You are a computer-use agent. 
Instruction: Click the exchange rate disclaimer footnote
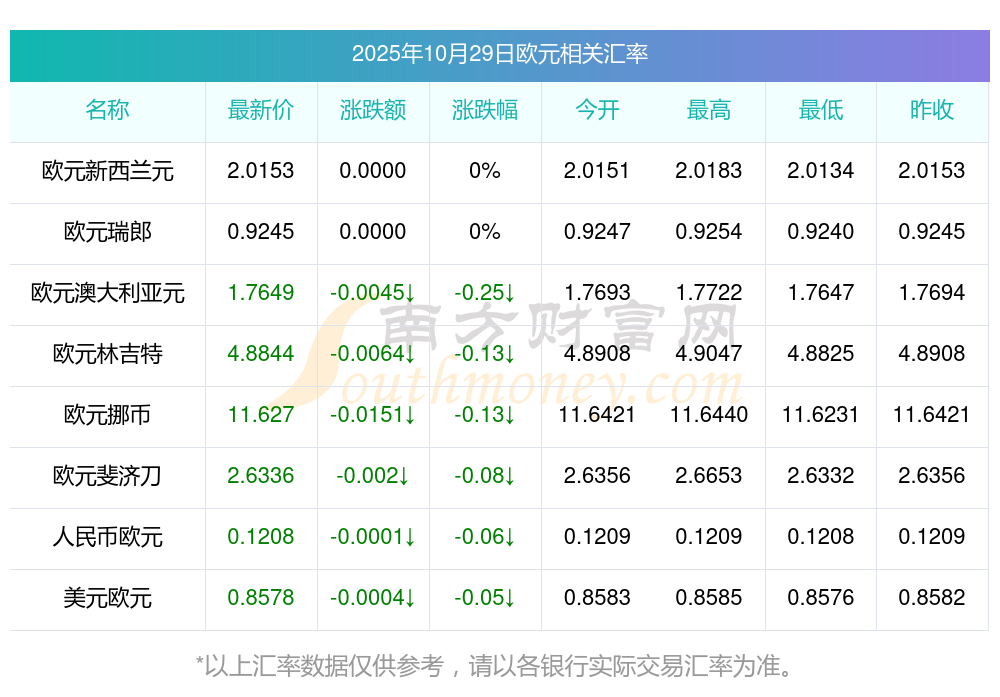point(499,665)
